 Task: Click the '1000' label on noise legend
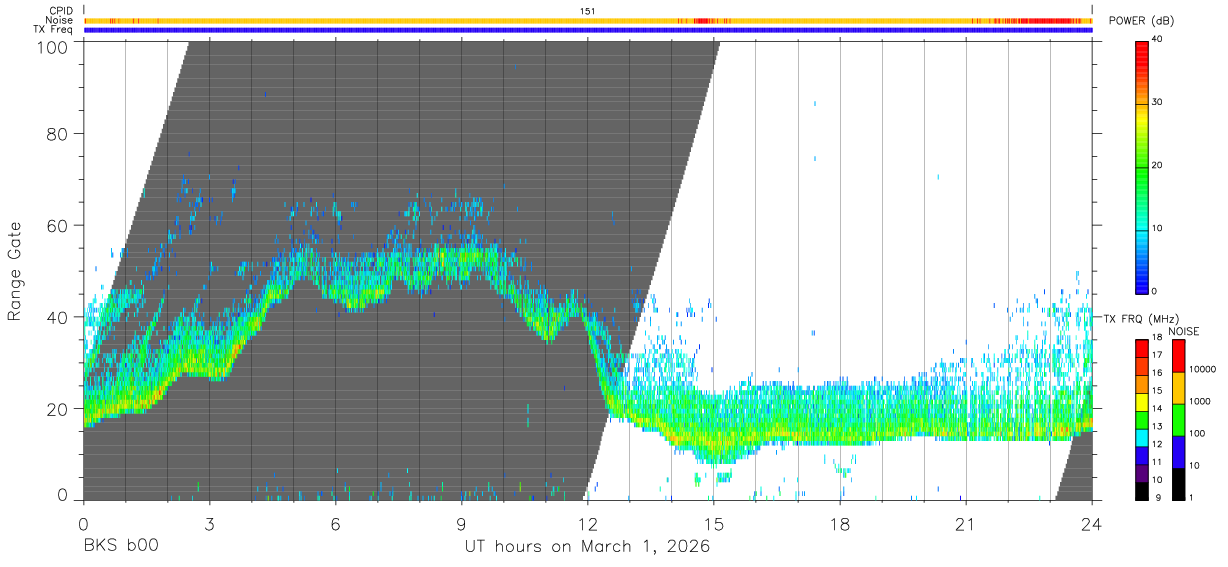pos(1200,401)
